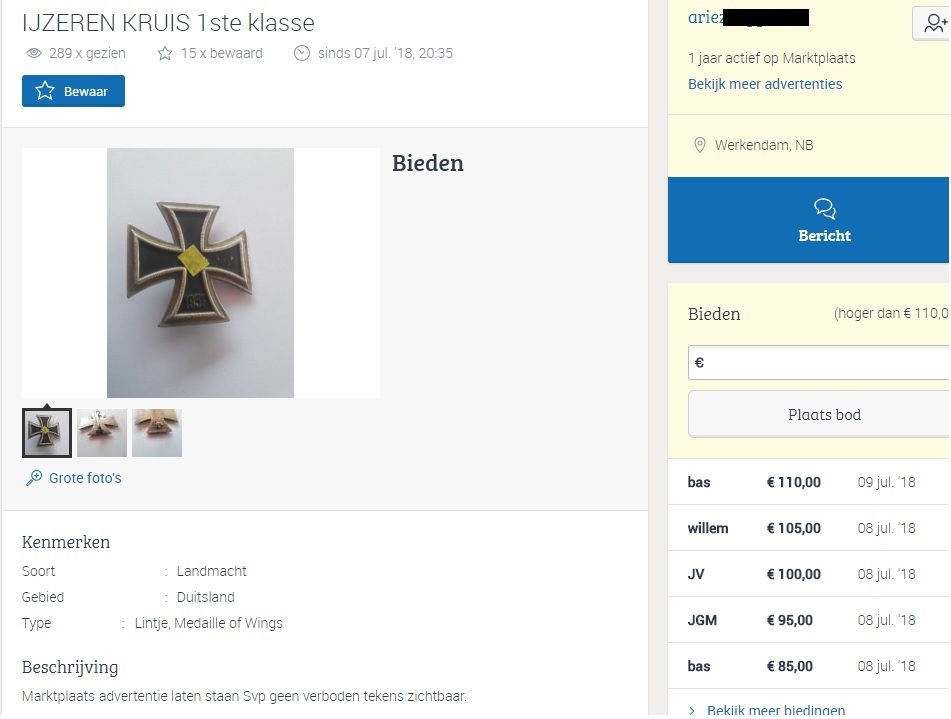951x719 pixels.
Task: Click the magnifier icon beside Grote foto's
Action: click(34, 478)
